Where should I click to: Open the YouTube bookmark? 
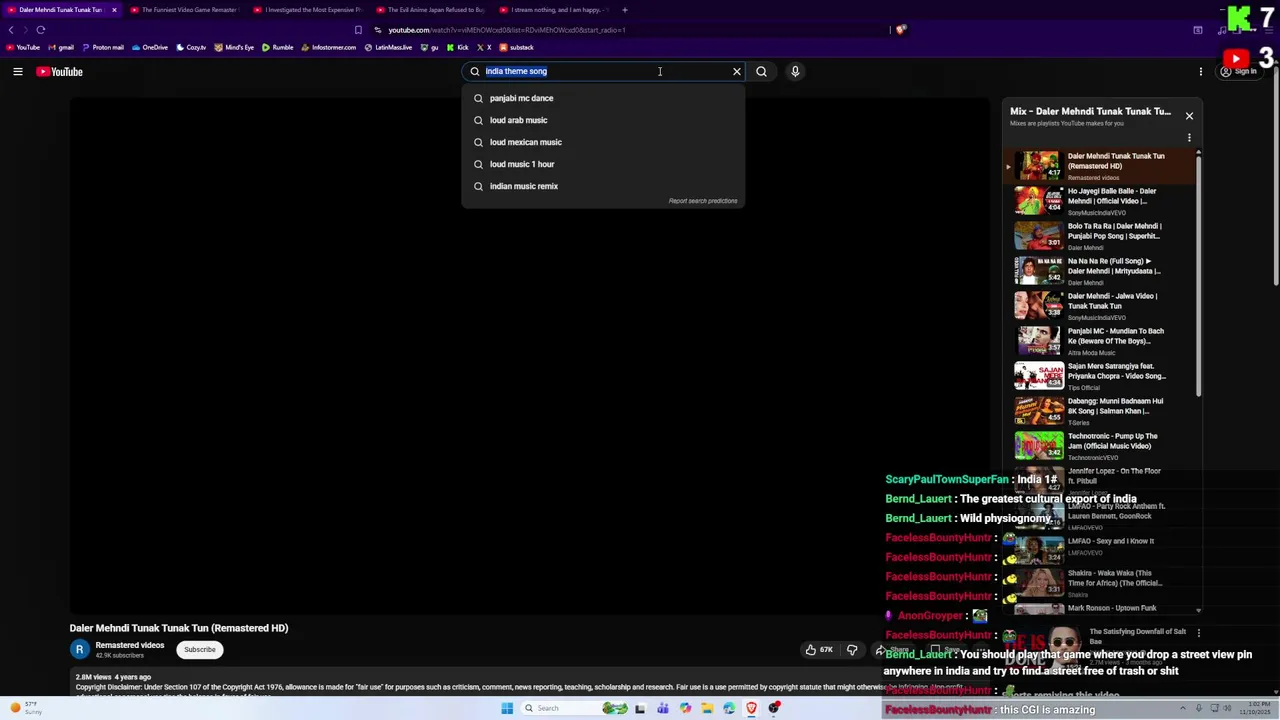coord(23,47)
